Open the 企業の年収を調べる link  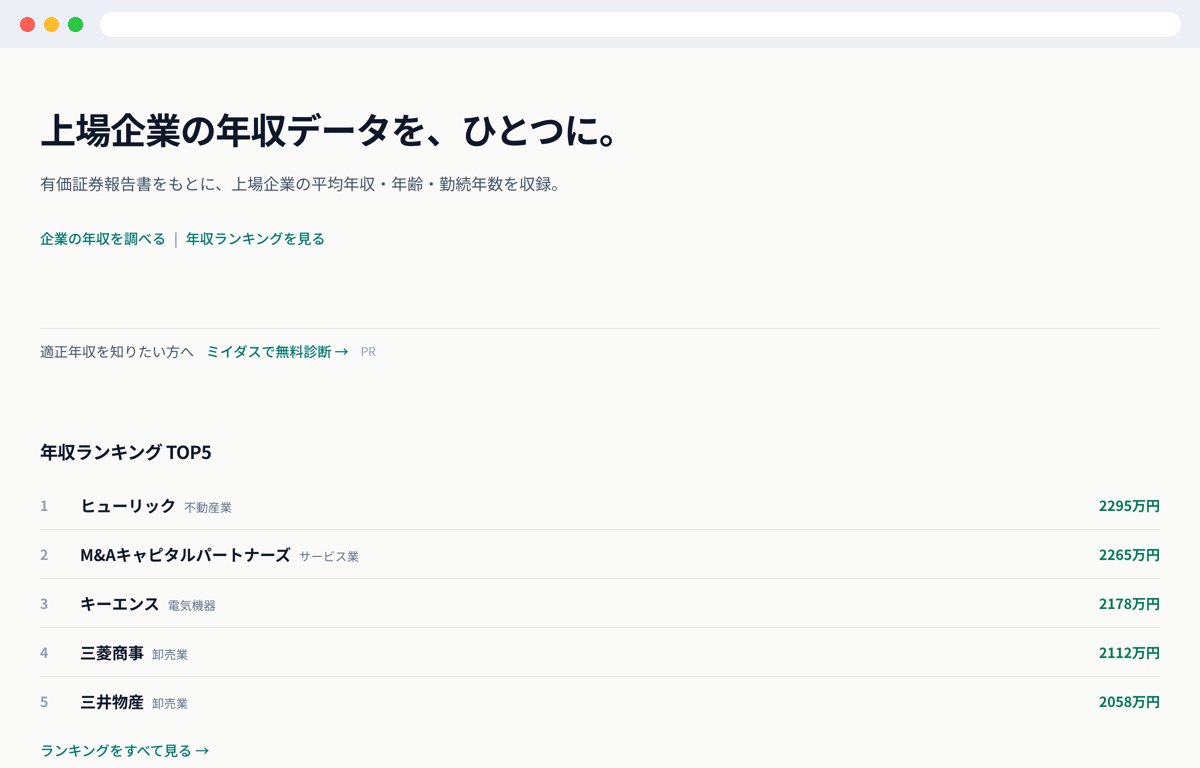click(x=103, y=239)
